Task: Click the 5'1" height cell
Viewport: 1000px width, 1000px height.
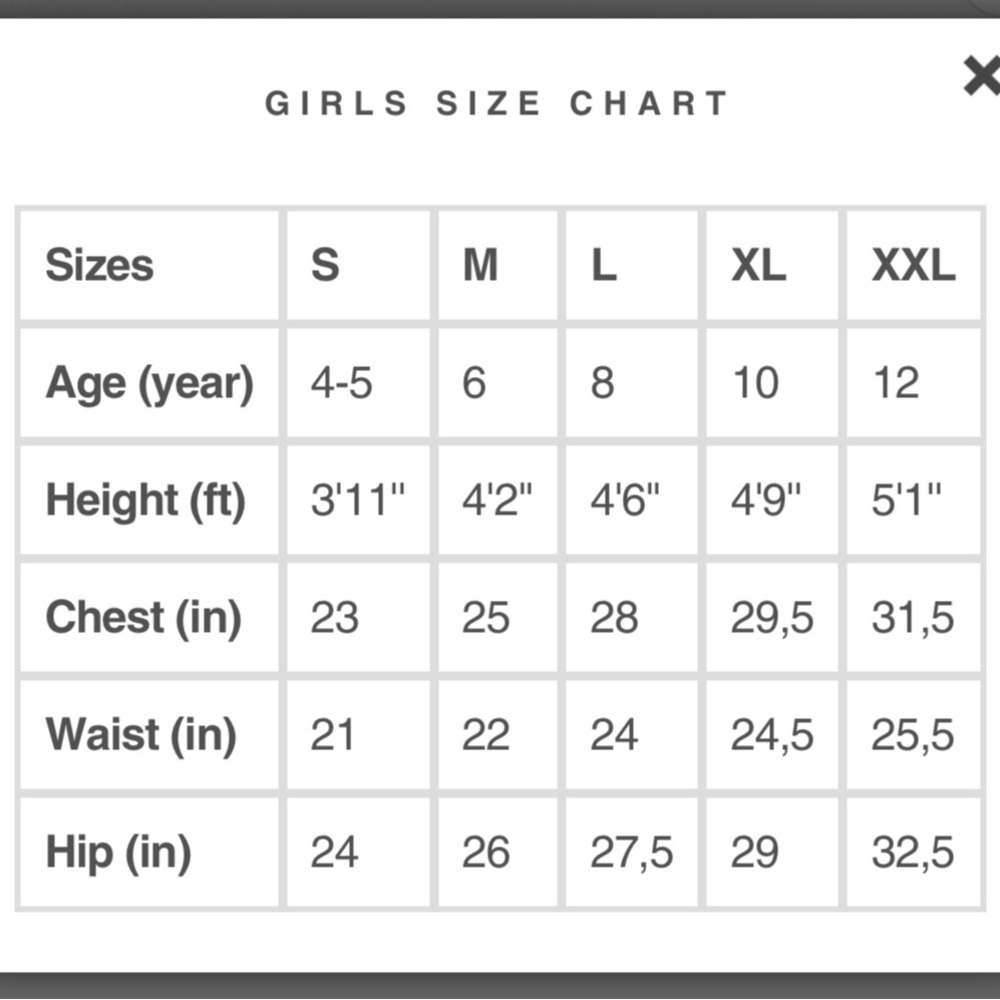Action: 913,500
